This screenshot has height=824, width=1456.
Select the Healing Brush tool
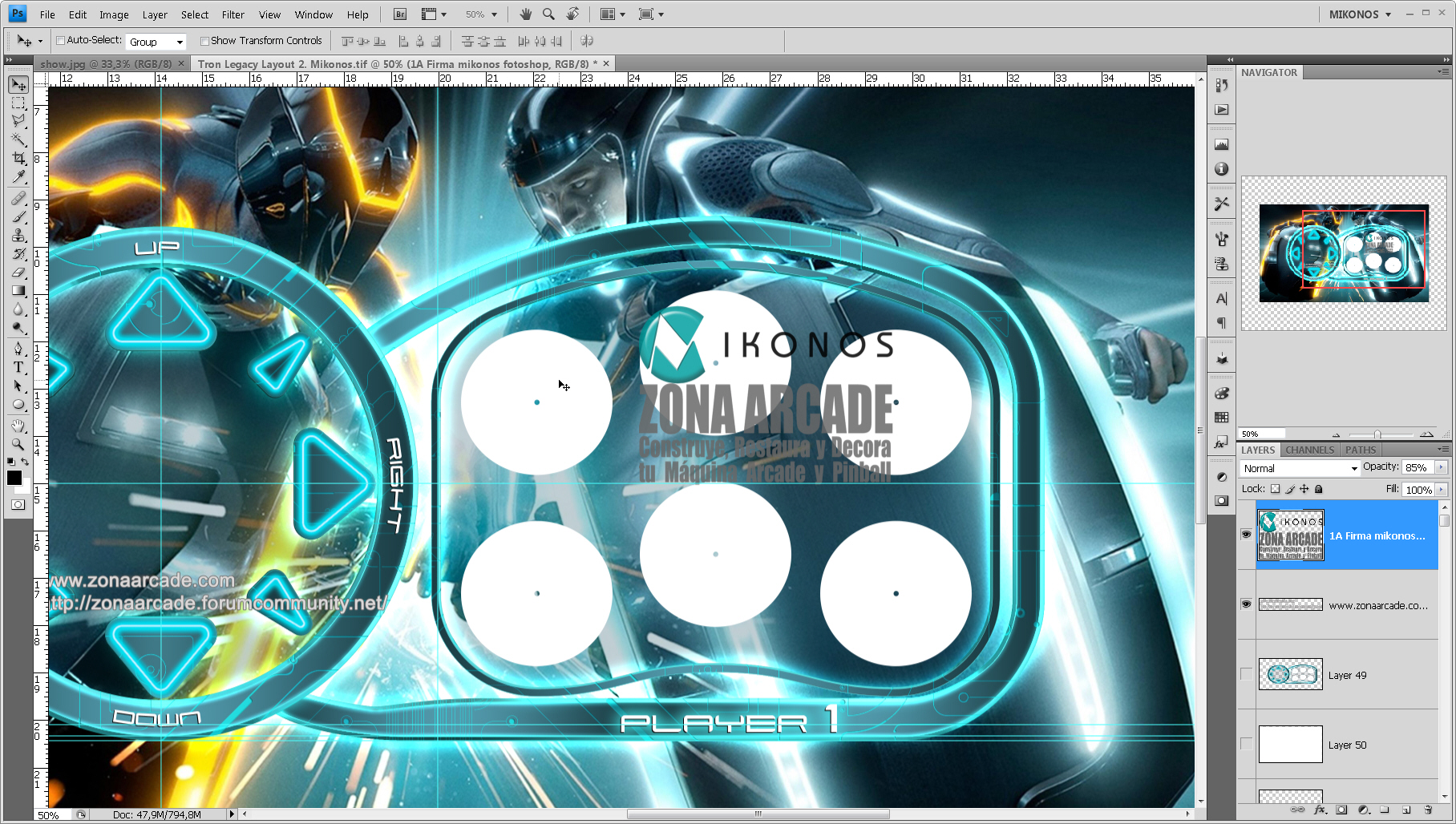coord(18,198)
